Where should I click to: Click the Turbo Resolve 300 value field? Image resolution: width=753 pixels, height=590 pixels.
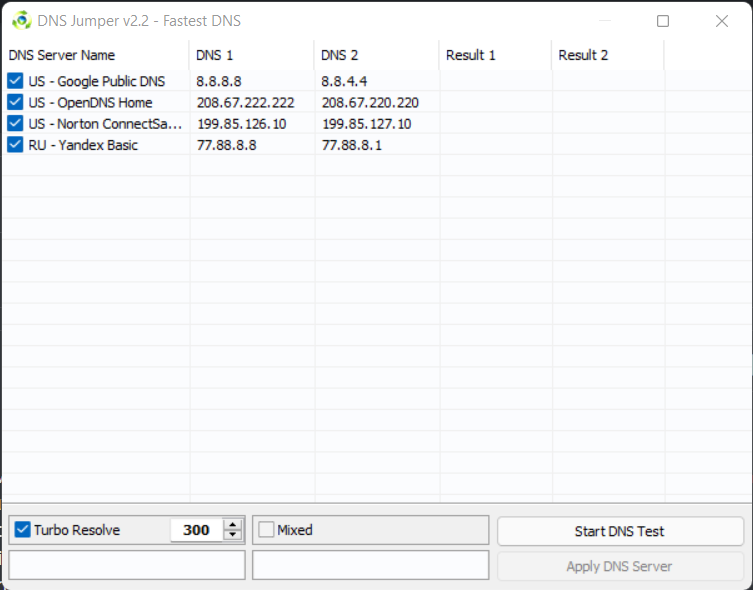pos(197,530)
